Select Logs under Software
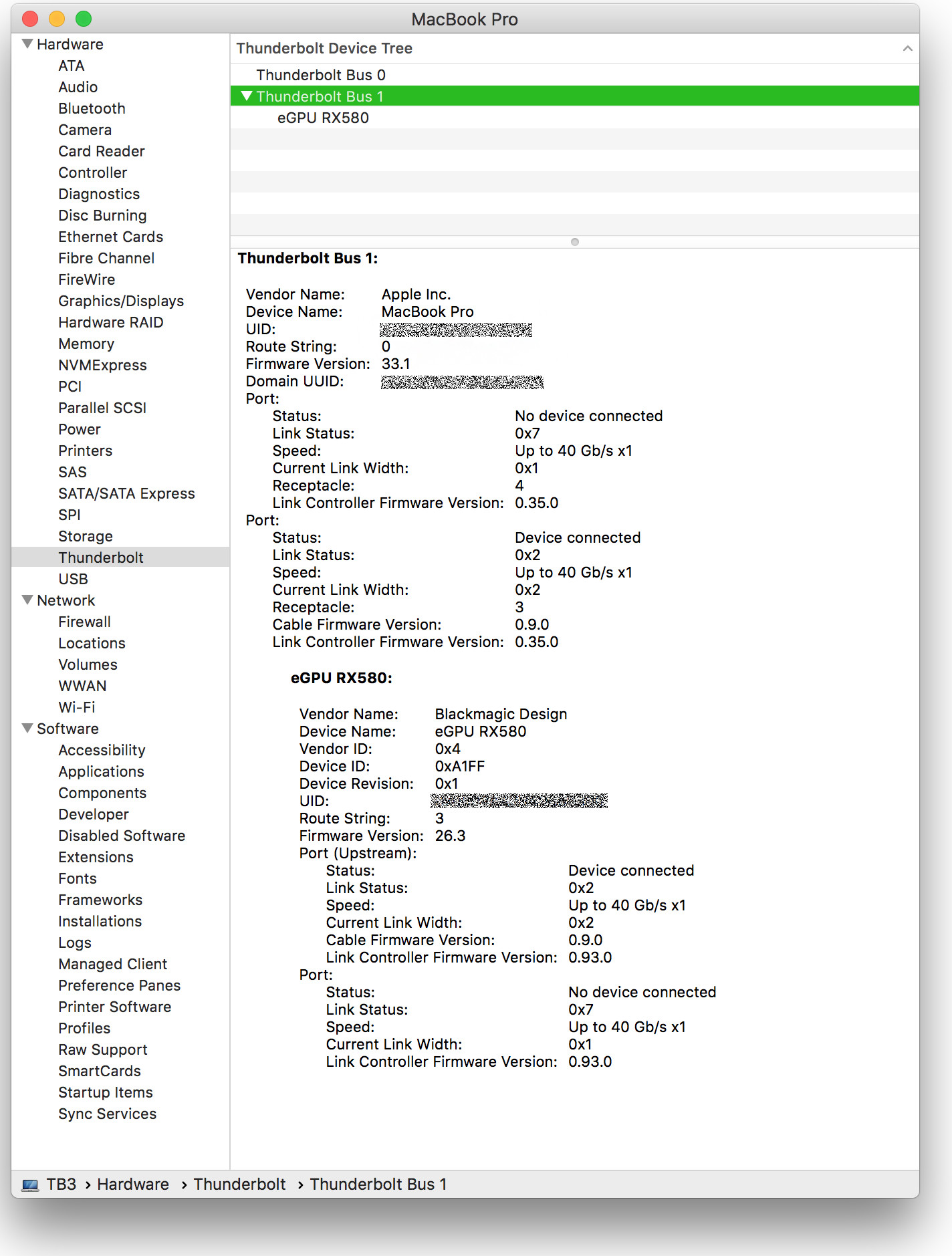 pyautogui.click(x=75, y=943)
